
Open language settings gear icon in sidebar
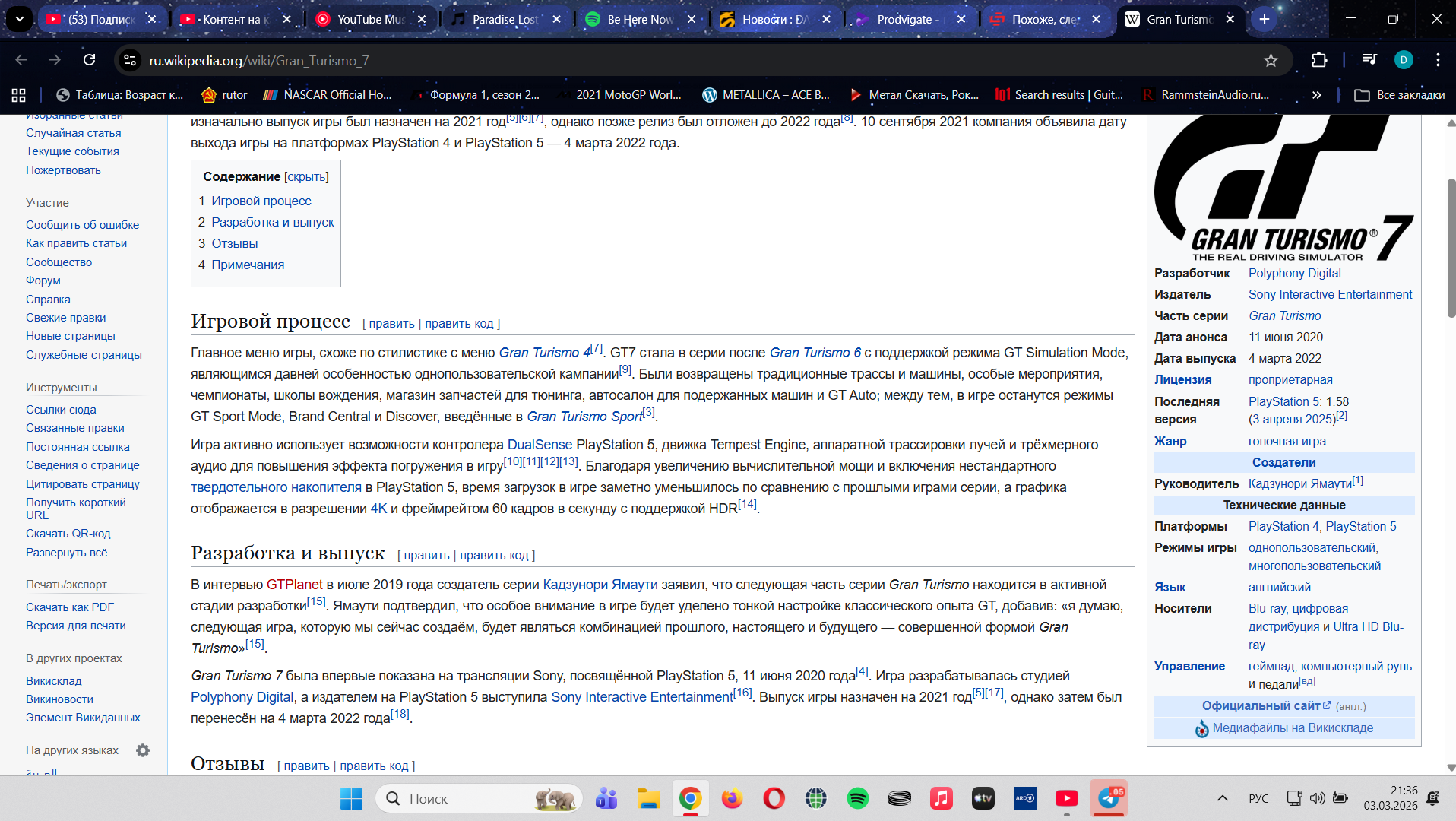coord(143,750)
